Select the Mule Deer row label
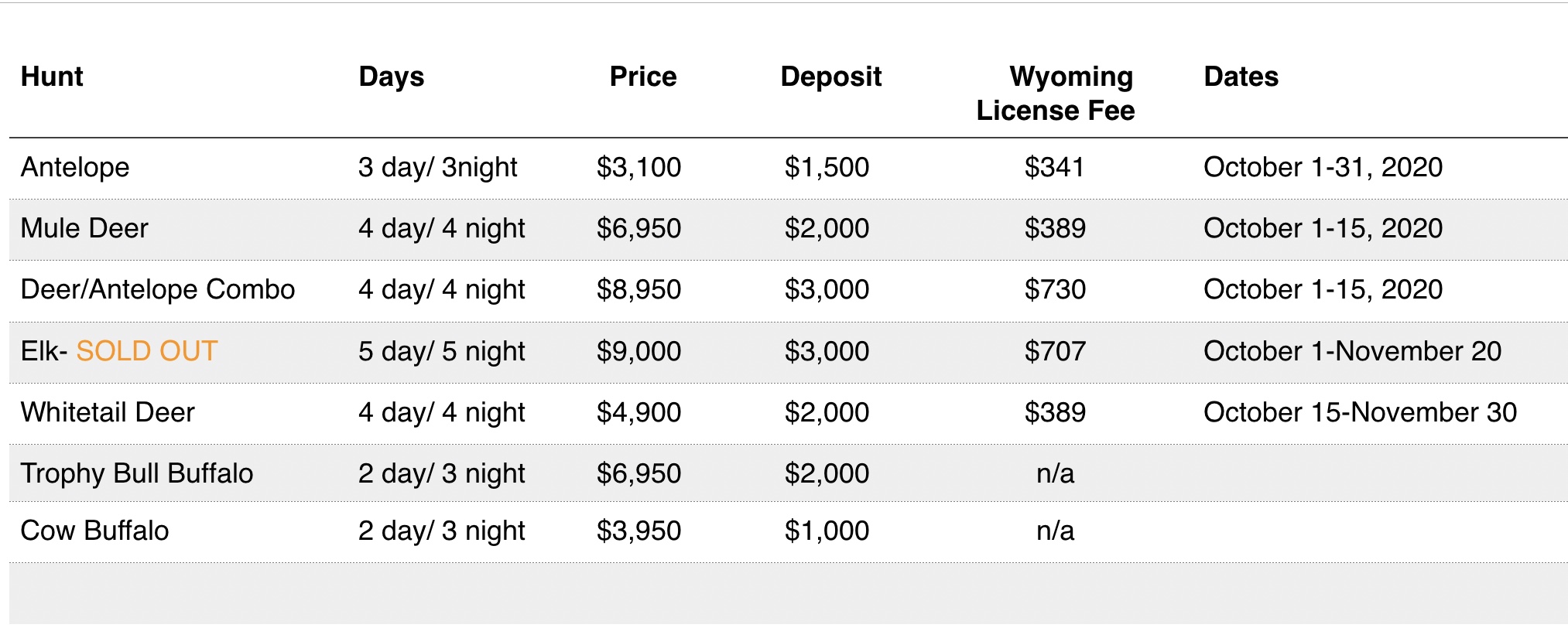This screenshot has width=1568, height=628. [x=84, y=228]
